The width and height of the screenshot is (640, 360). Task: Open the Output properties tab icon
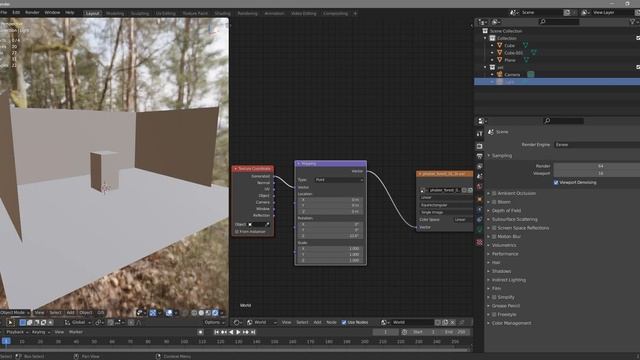tap(480, 156)
